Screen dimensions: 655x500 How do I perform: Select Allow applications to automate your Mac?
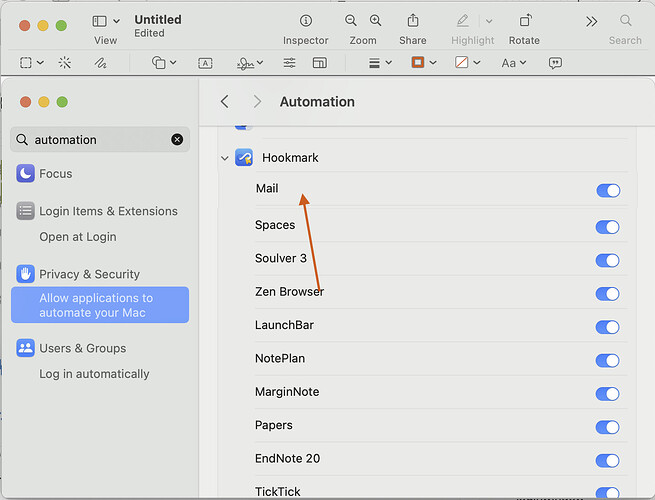(x=100, y=305)
